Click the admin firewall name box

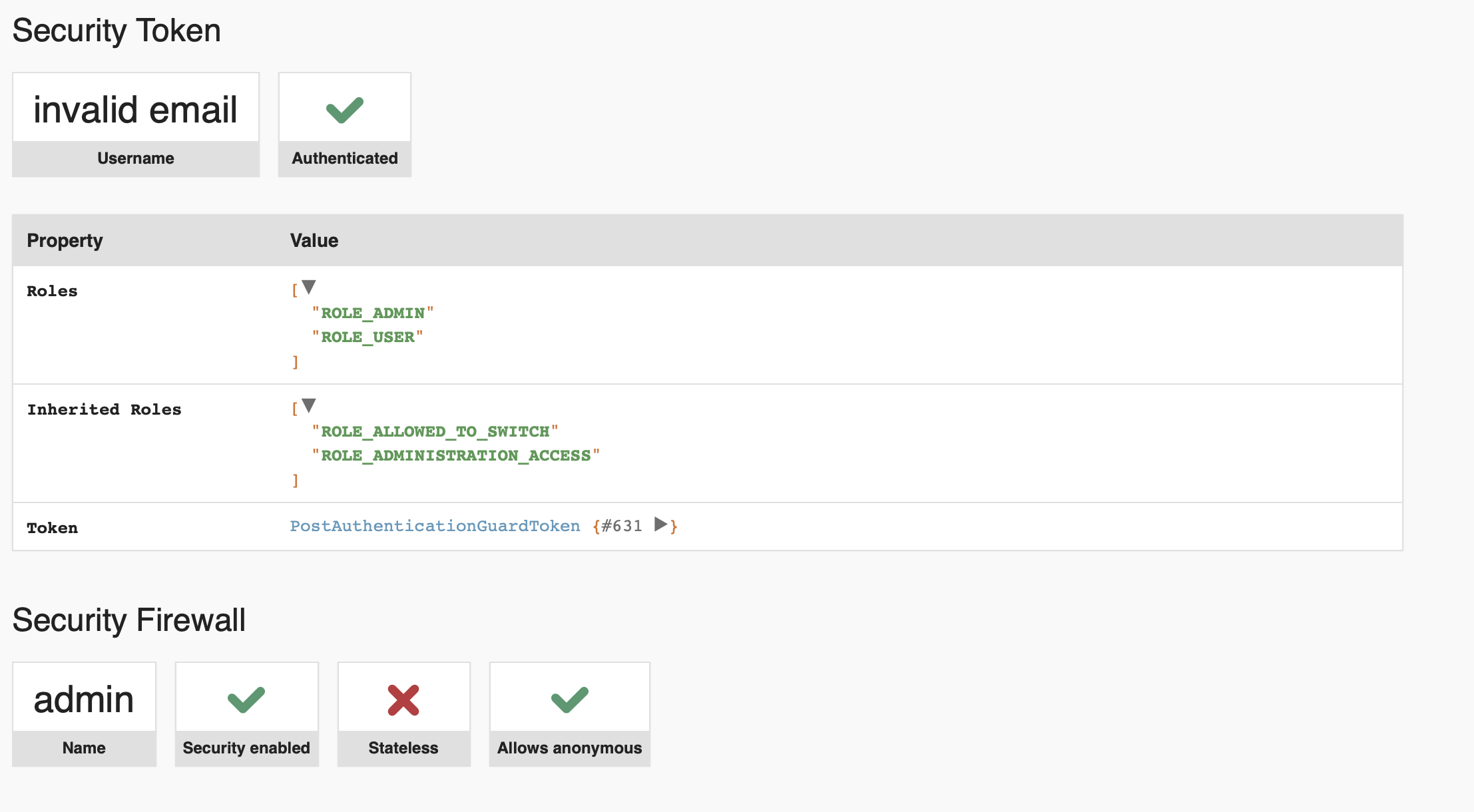83,698
